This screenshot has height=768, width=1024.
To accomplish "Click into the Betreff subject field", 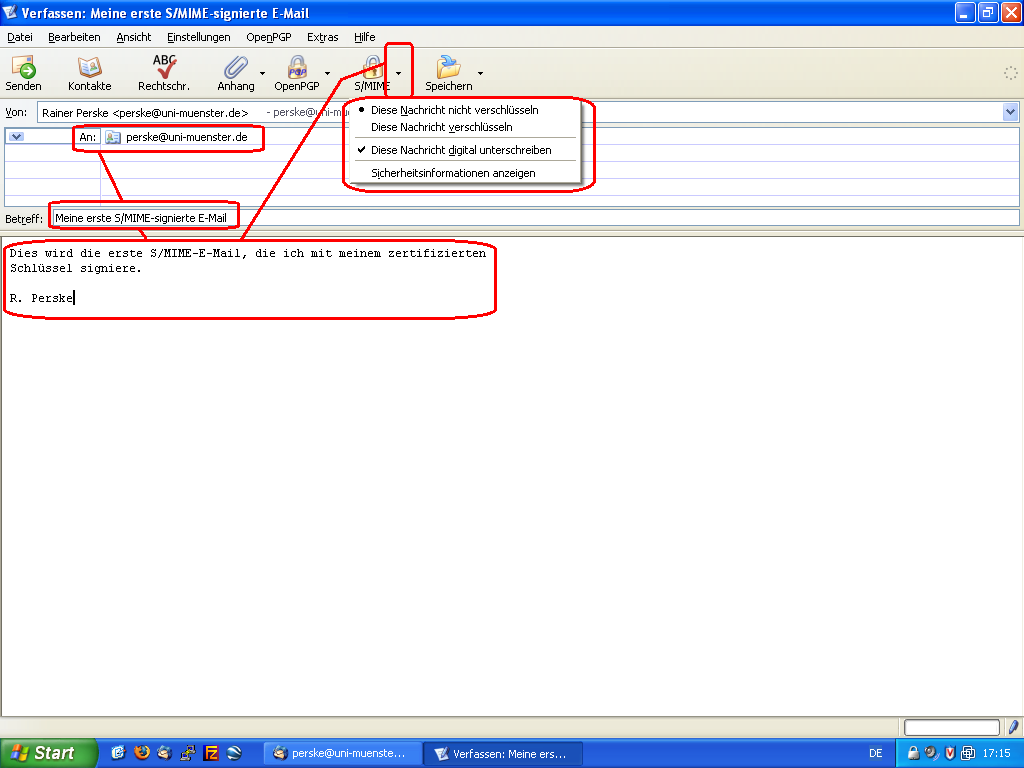I will coord(600,218).
